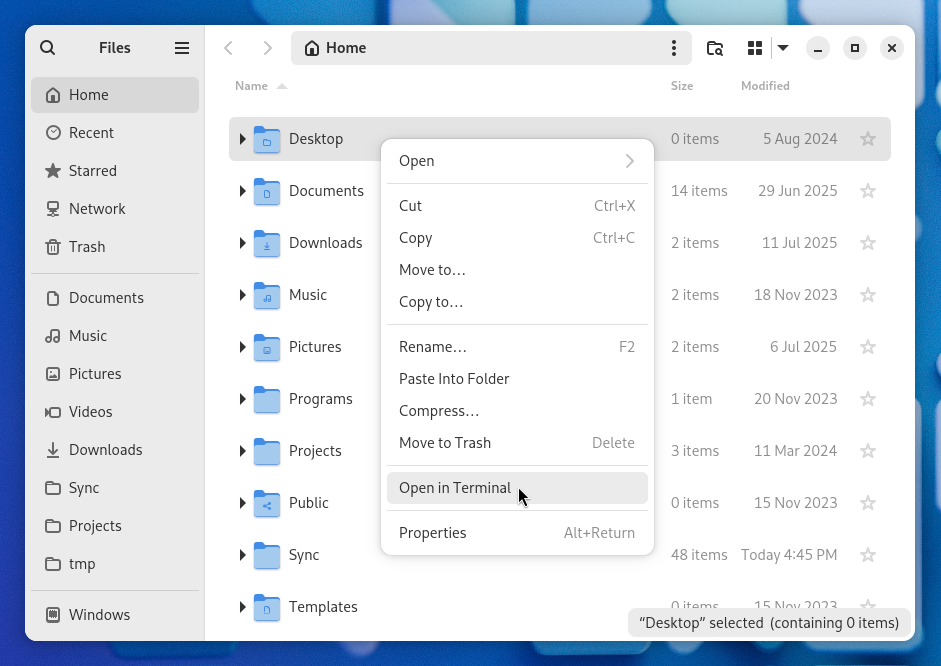This screenshot has height=666, width=941.
Task: Star the Programs folder
Action: tap(868, 399)
